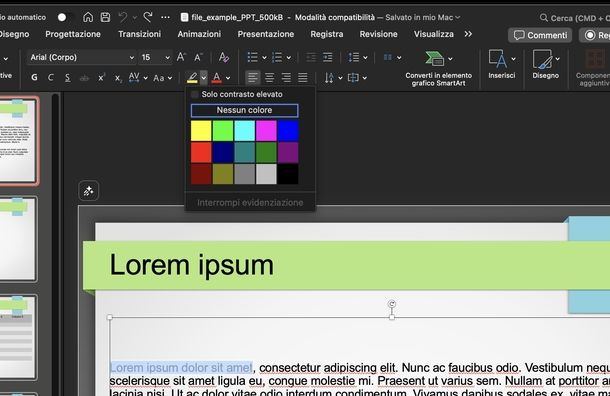Open the Revisione tab

click(x=379, y=34)
